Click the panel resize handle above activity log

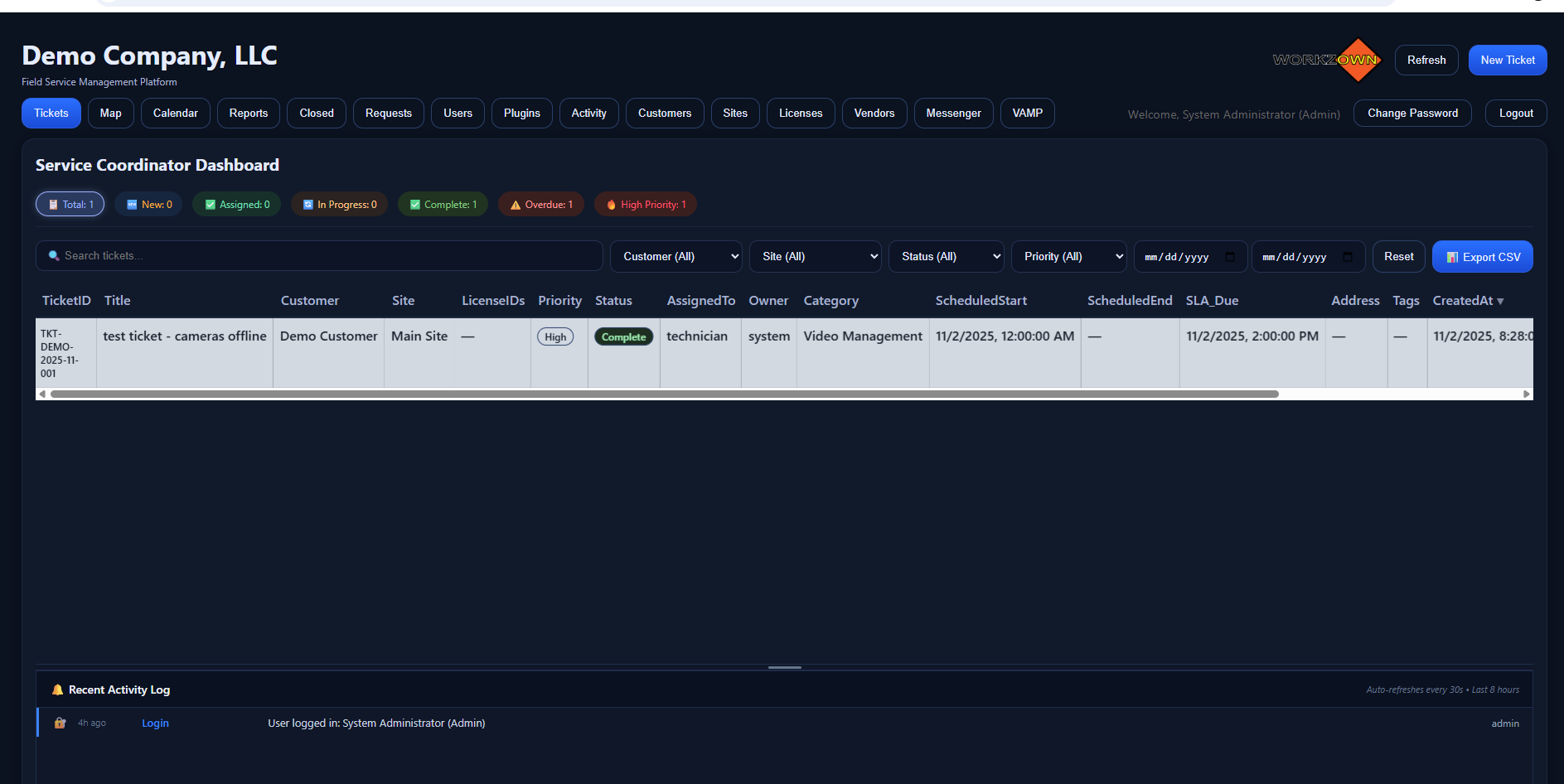784,667
